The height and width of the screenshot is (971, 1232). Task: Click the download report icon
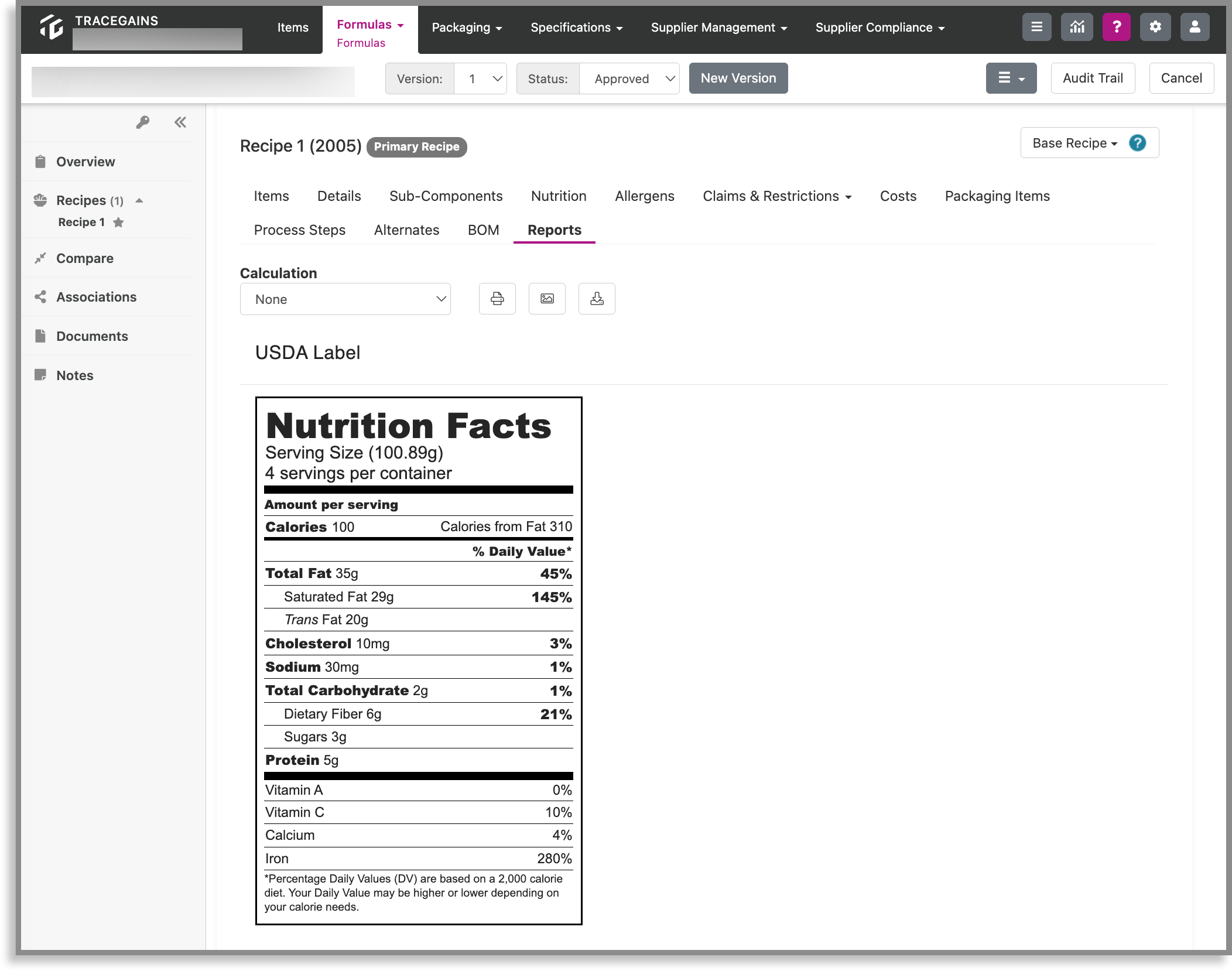pyautogui.click(x=597, y=299)
